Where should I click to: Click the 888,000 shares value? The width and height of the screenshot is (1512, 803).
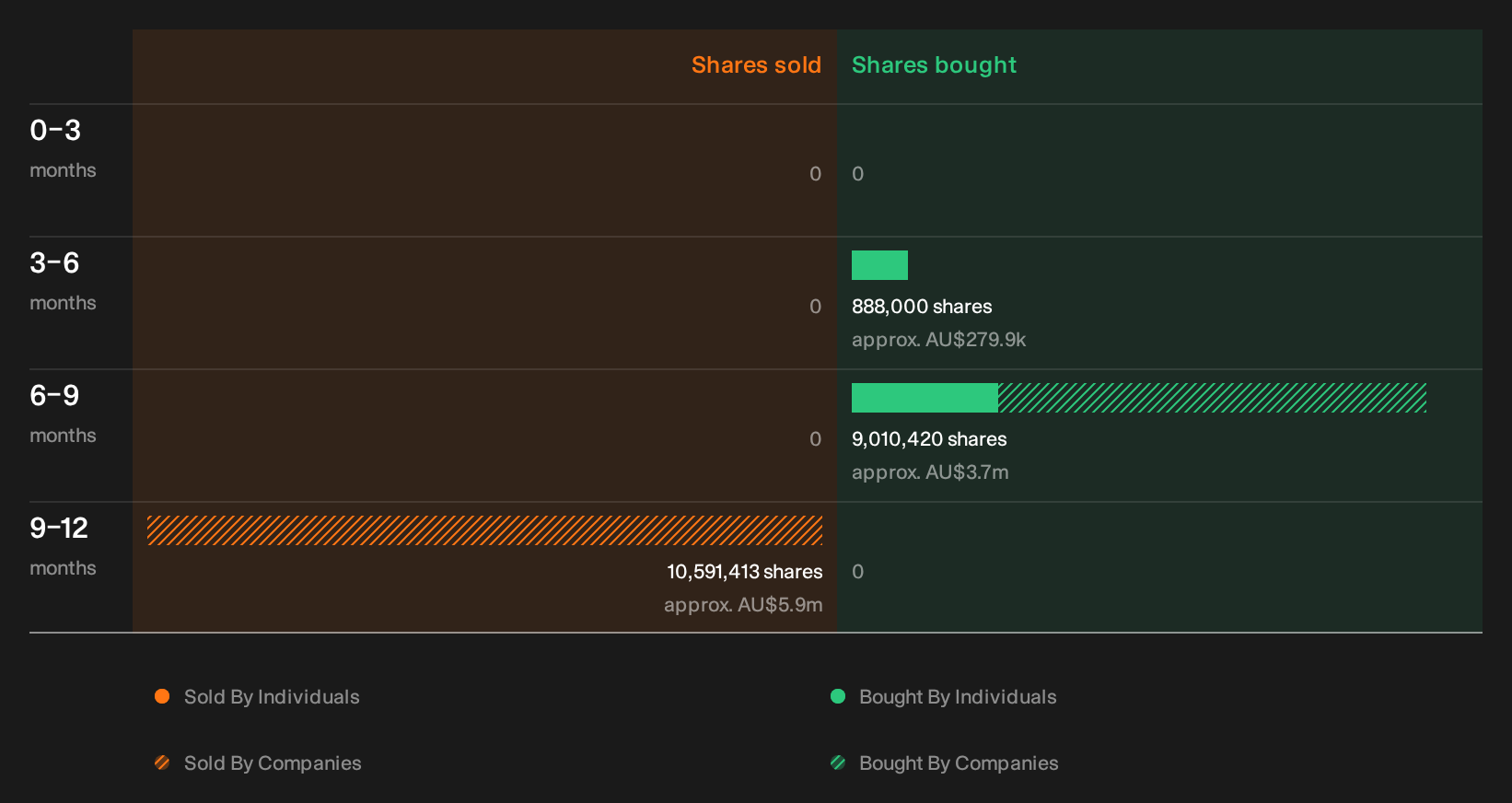922,307
